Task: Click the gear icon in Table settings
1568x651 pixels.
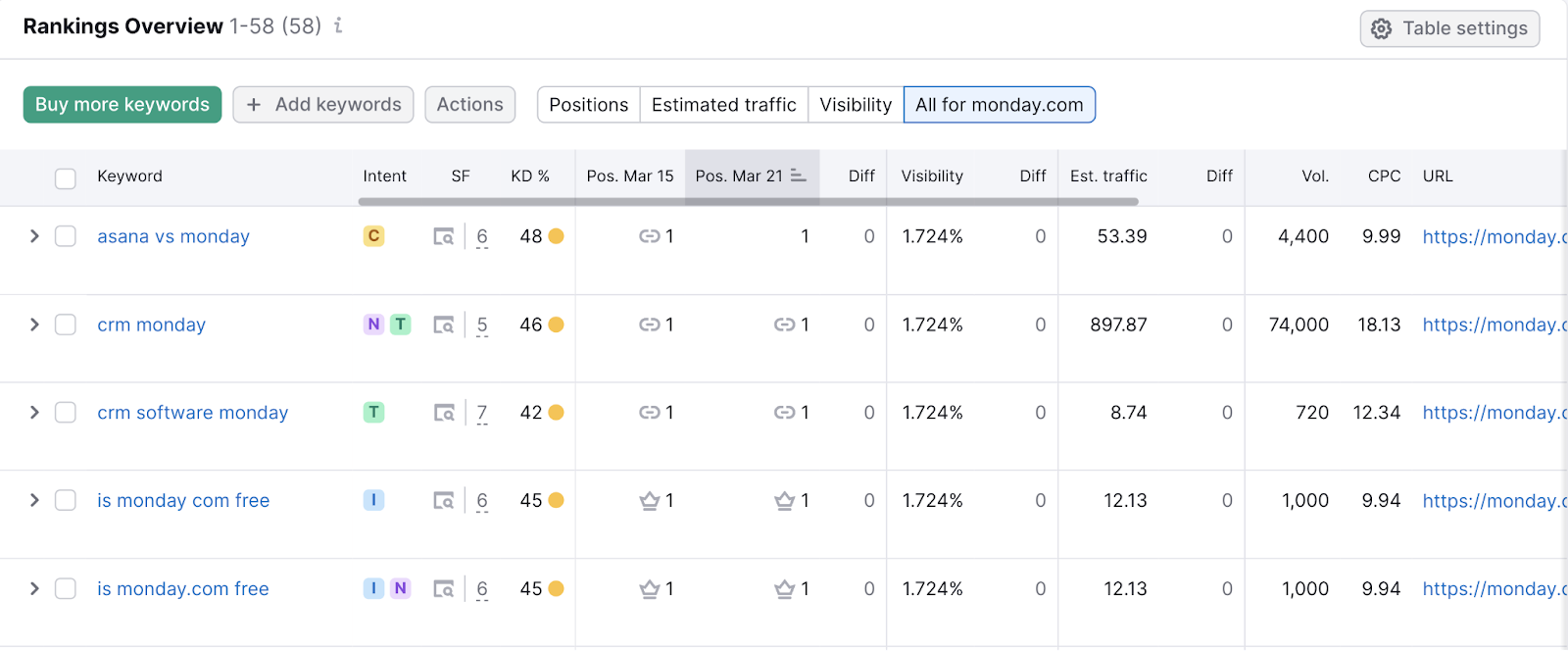Action: (1381, 29)
